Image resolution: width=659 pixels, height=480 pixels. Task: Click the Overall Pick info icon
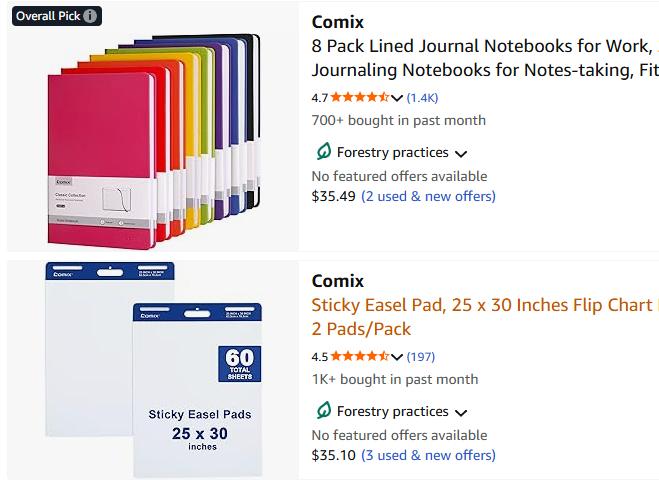[x=90, y=16]
